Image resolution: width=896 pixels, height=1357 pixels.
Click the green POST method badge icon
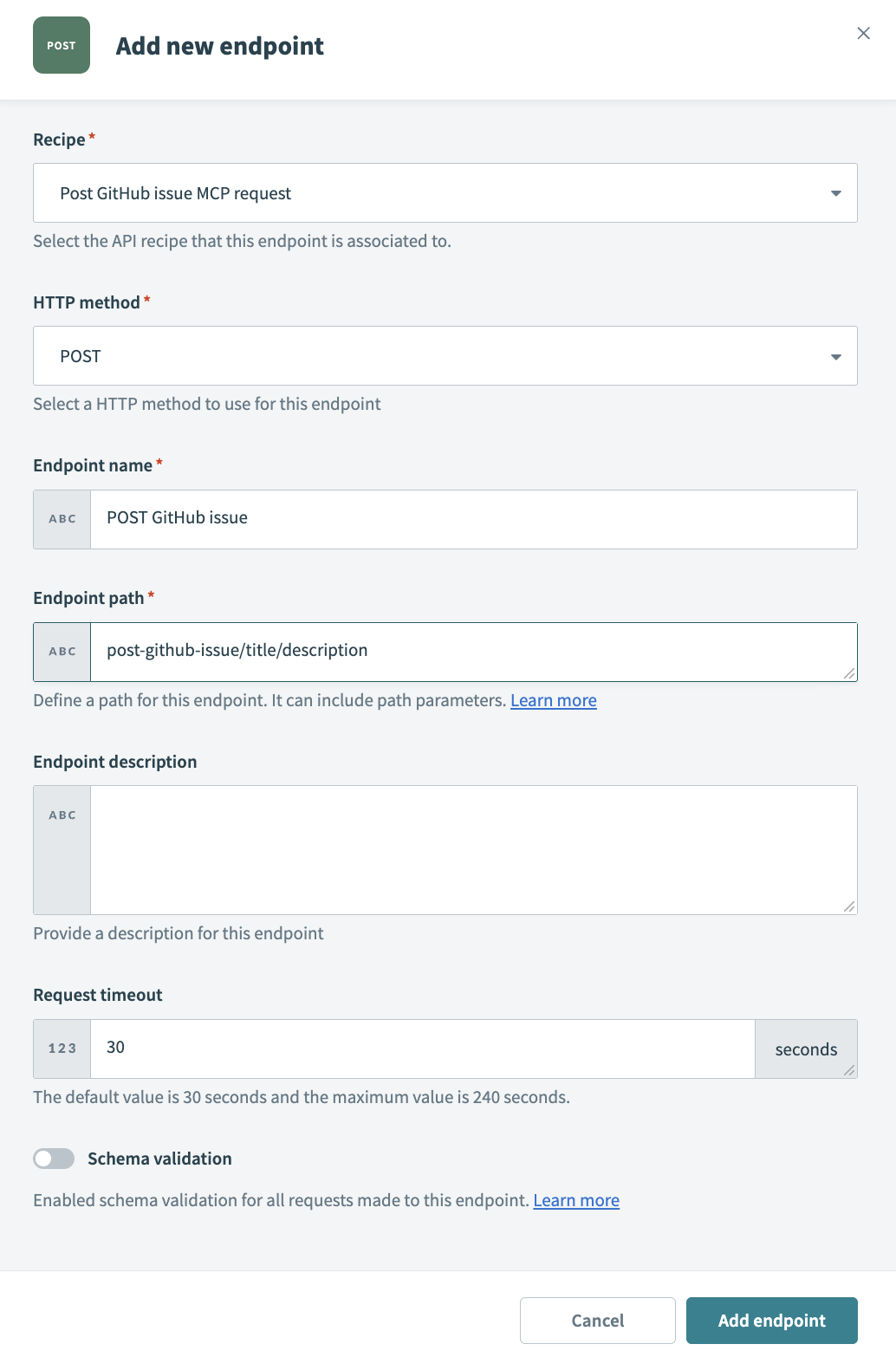coord(61,45)
